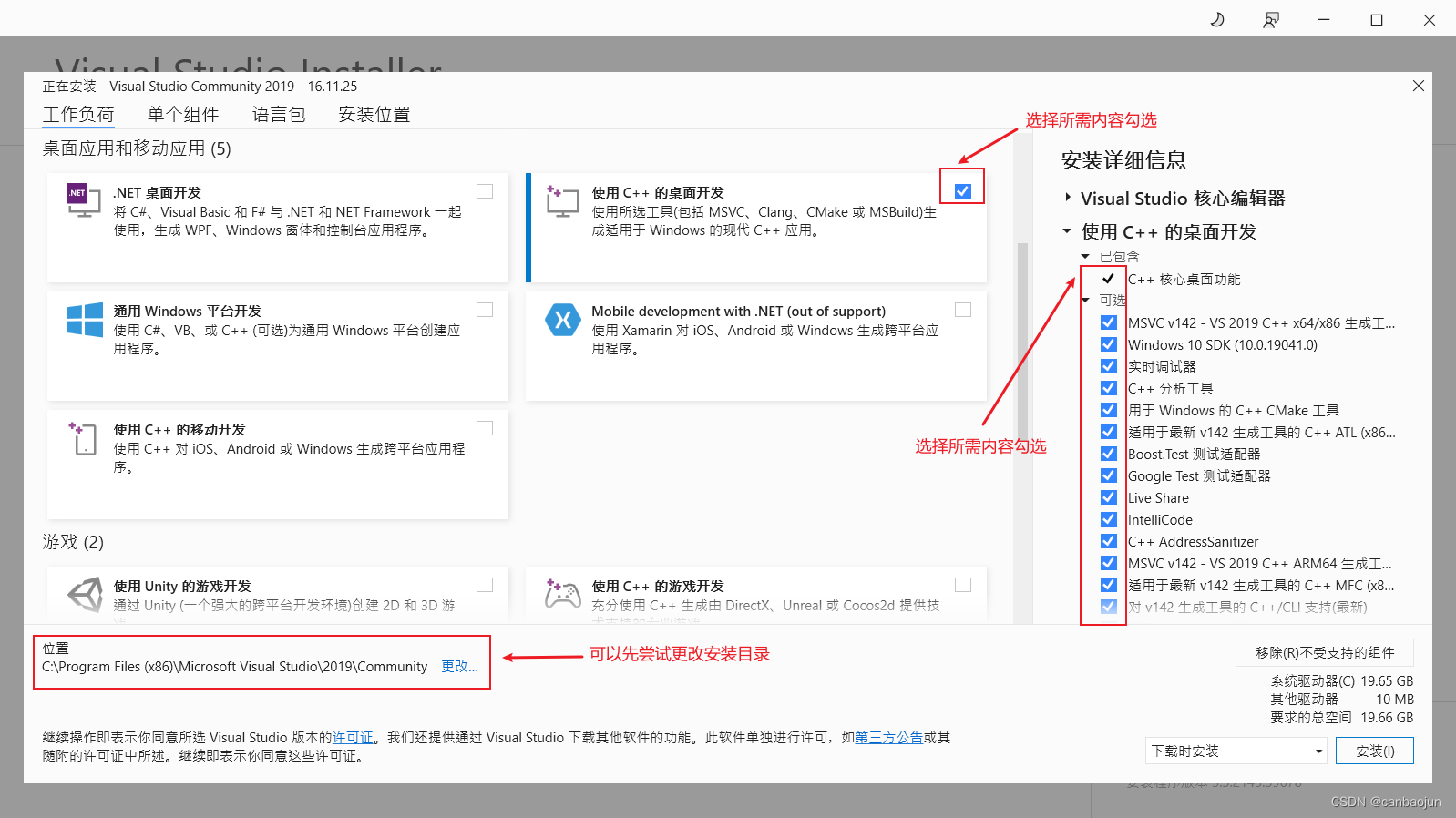Collapse the 已包含 group
This screenshot has width=1456, height=818.
click(1085, 257)
